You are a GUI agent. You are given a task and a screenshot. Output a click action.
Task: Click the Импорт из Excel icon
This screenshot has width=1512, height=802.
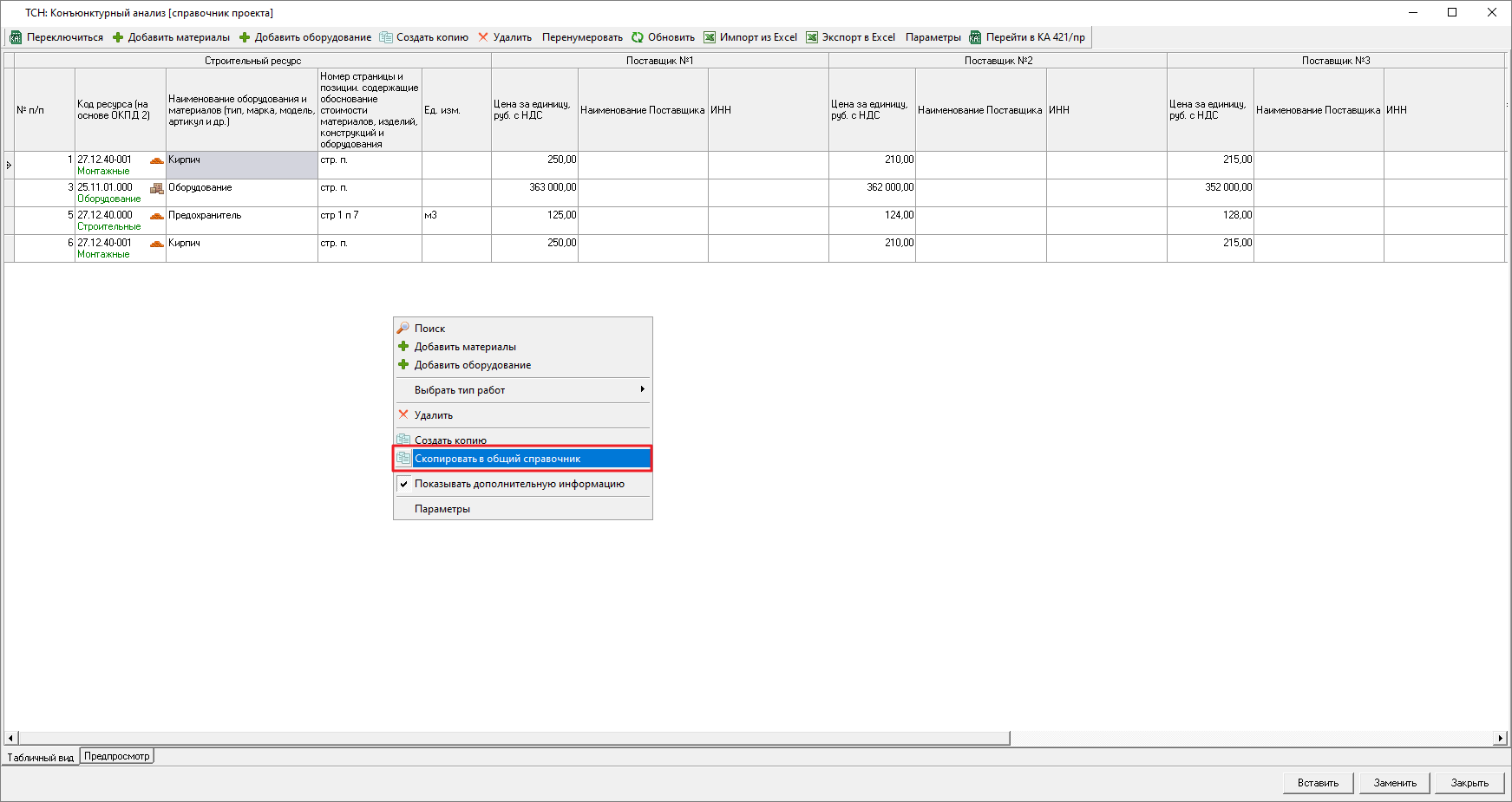tap(710, 37)
